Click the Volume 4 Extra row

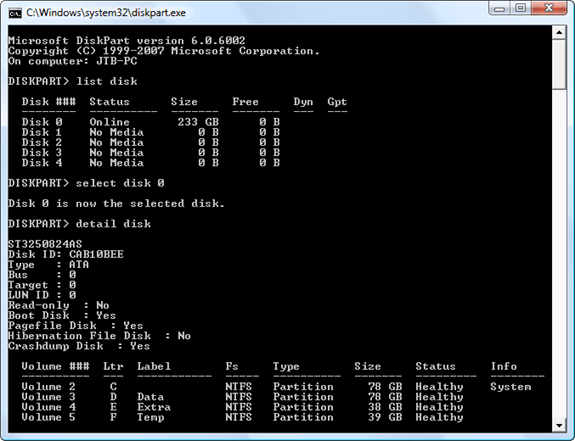[x=242, y=407]
